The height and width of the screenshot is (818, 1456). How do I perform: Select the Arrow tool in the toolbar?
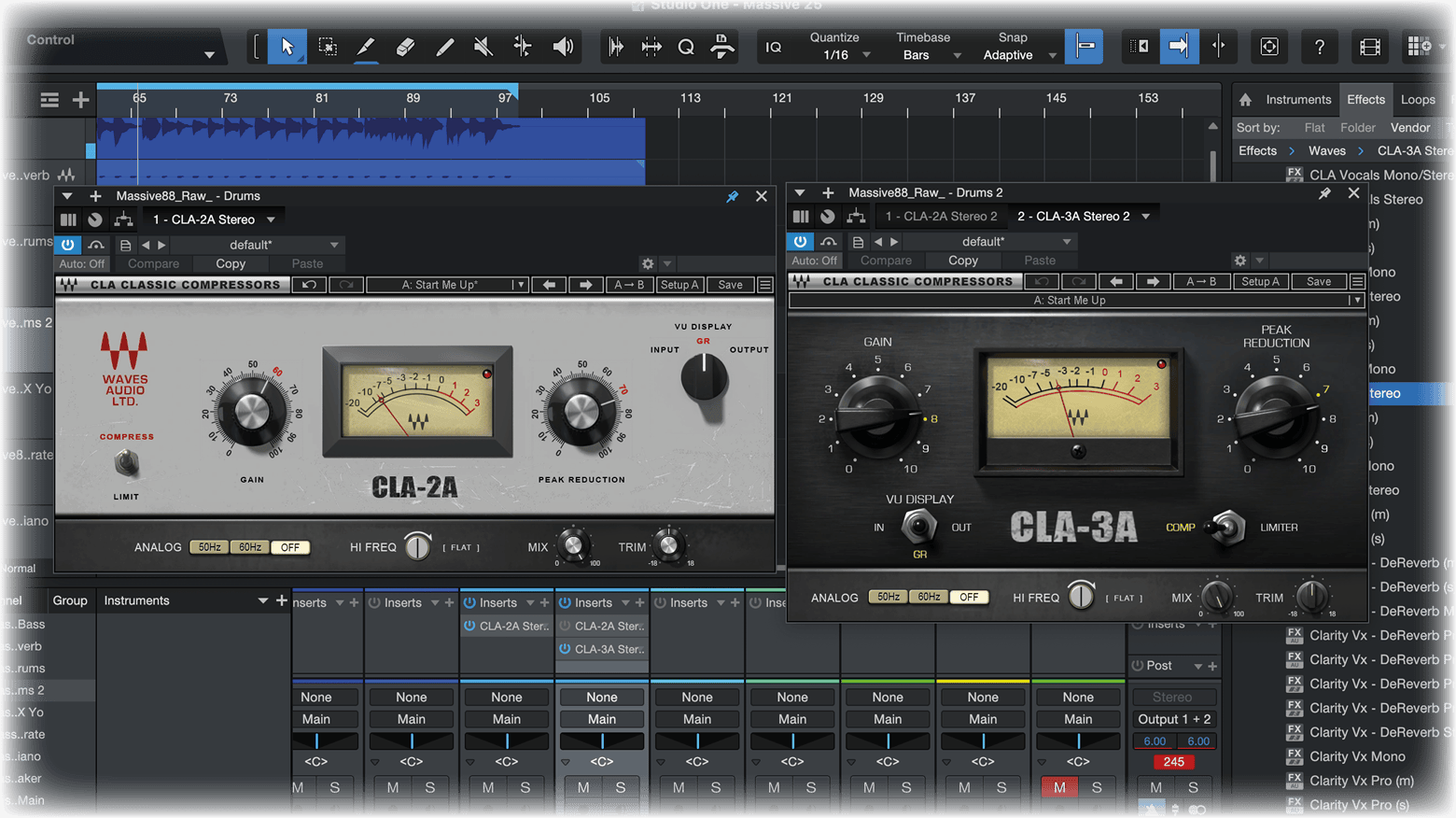pyautogui.click(x=287, y=47)
